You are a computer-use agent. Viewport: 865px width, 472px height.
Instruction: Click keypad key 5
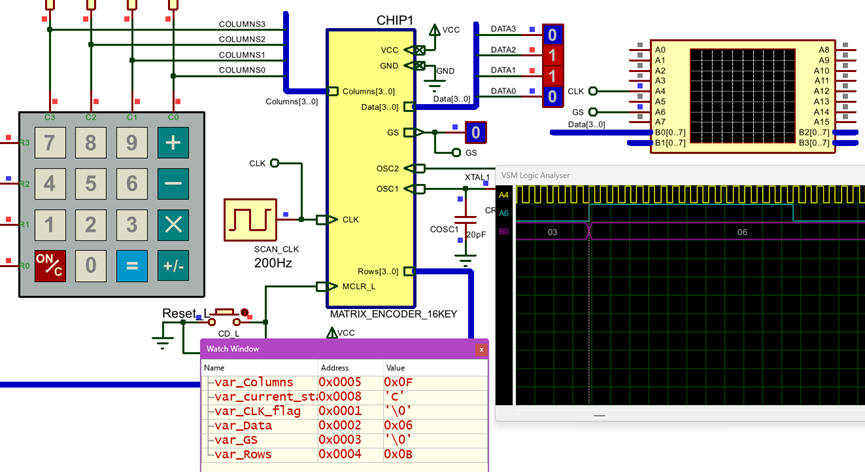(x=91, y=184)
